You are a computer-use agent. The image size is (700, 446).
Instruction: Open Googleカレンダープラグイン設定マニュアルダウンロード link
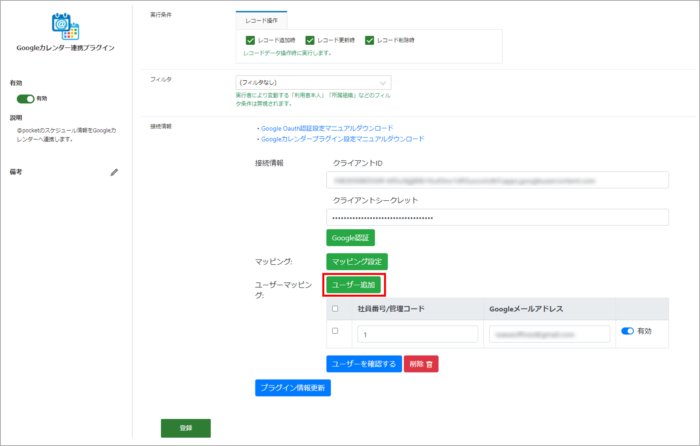(x=343, y=139)
